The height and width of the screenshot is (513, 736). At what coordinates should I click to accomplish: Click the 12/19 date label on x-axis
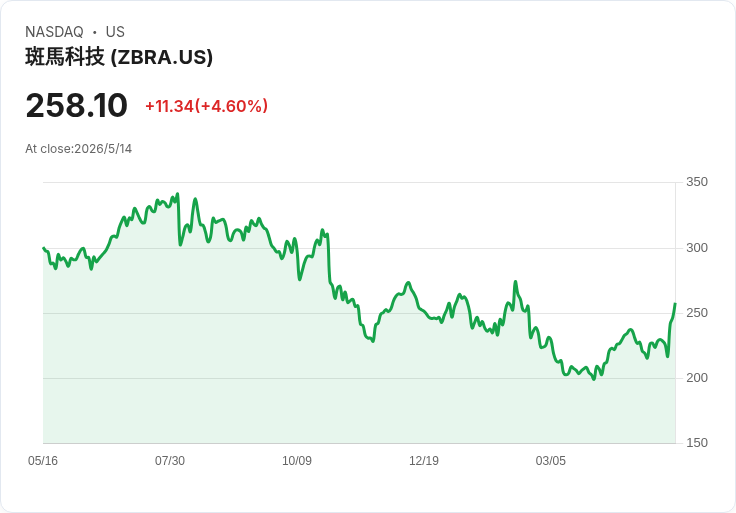pyautogui.click(x=424, y=460)
